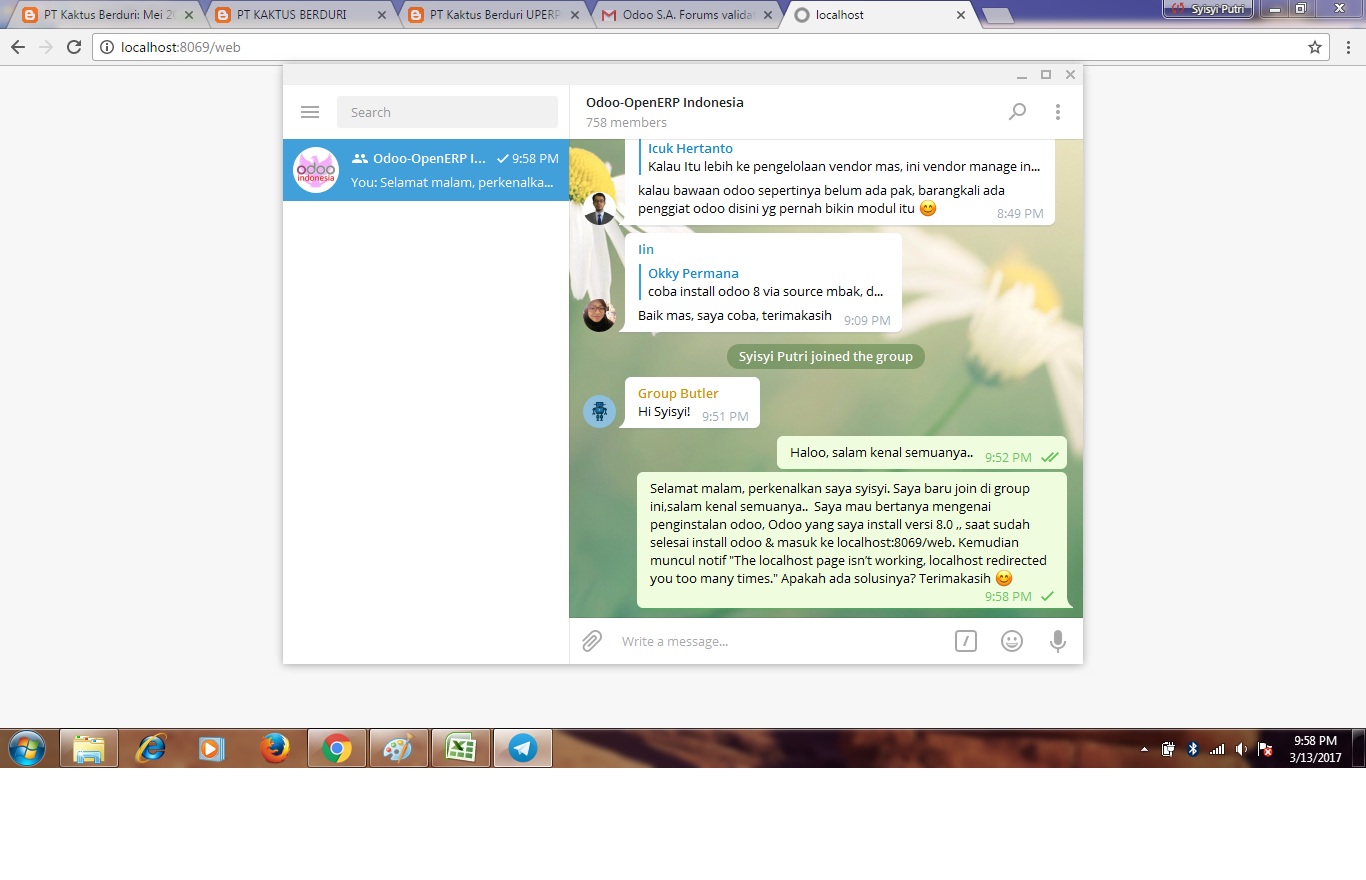This screenshot has height=880, width=1366.
Task: Click the long 'Selamat malam, perkenalkan' message
Action: (x=852, y=540)
